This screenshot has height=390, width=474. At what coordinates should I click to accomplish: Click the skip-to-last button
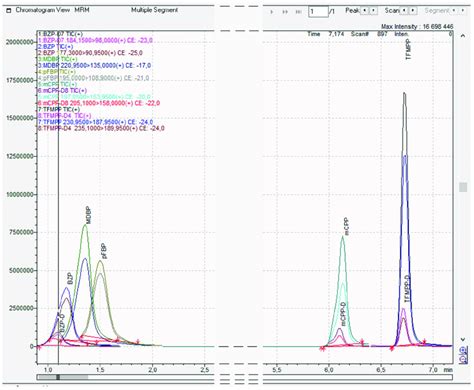point(298,12)
